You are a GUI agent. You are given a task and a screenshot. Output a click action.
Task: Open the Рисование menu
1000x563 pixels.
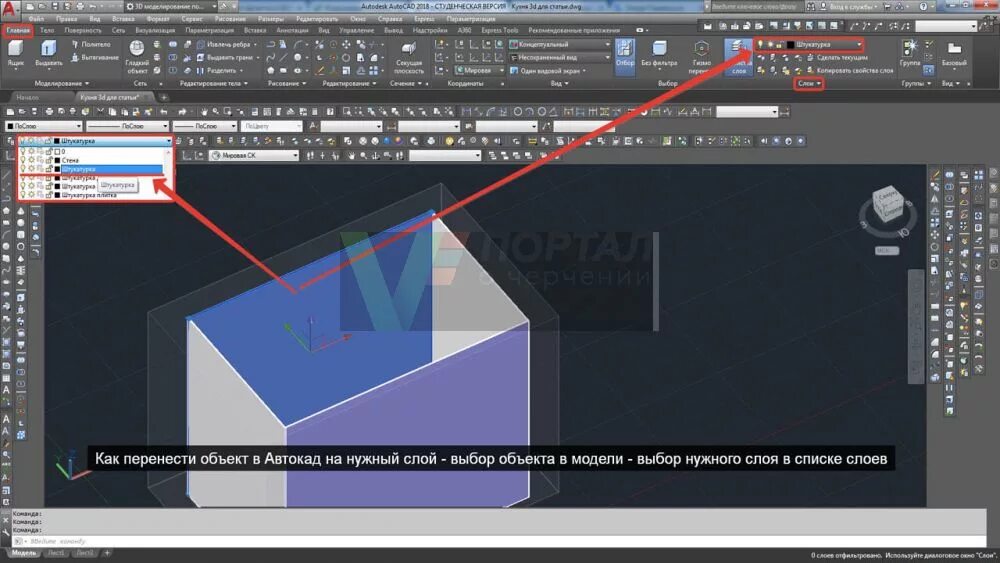tap(230, 19)
